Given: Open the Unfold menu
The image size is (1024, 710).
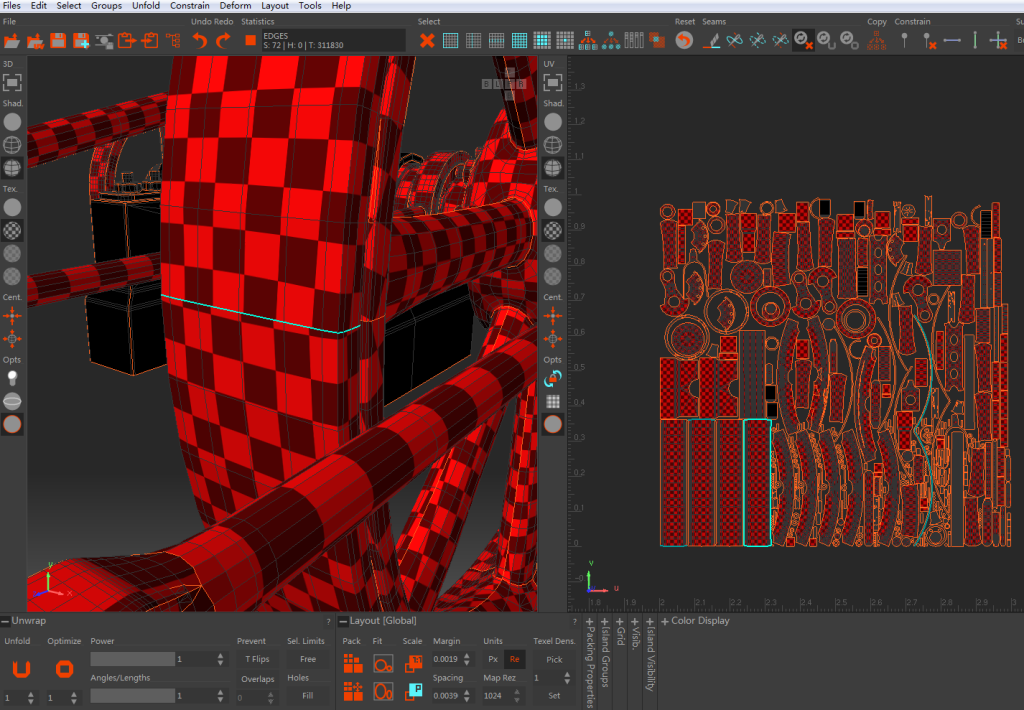Looking at the screenshot, I should coord(146,5).
